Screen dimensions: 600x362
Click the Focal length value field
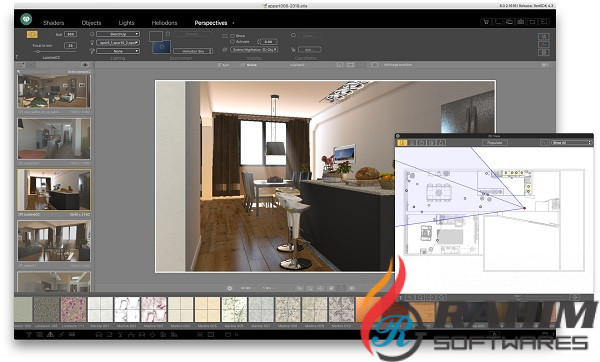point(70,45)
